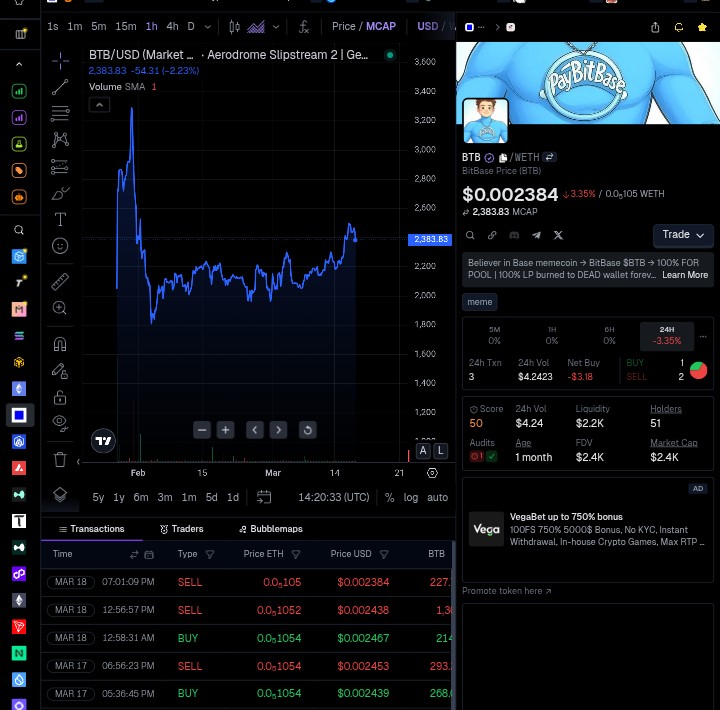
Task: Zoom out the chart with minus button
Action: [202, 430]
